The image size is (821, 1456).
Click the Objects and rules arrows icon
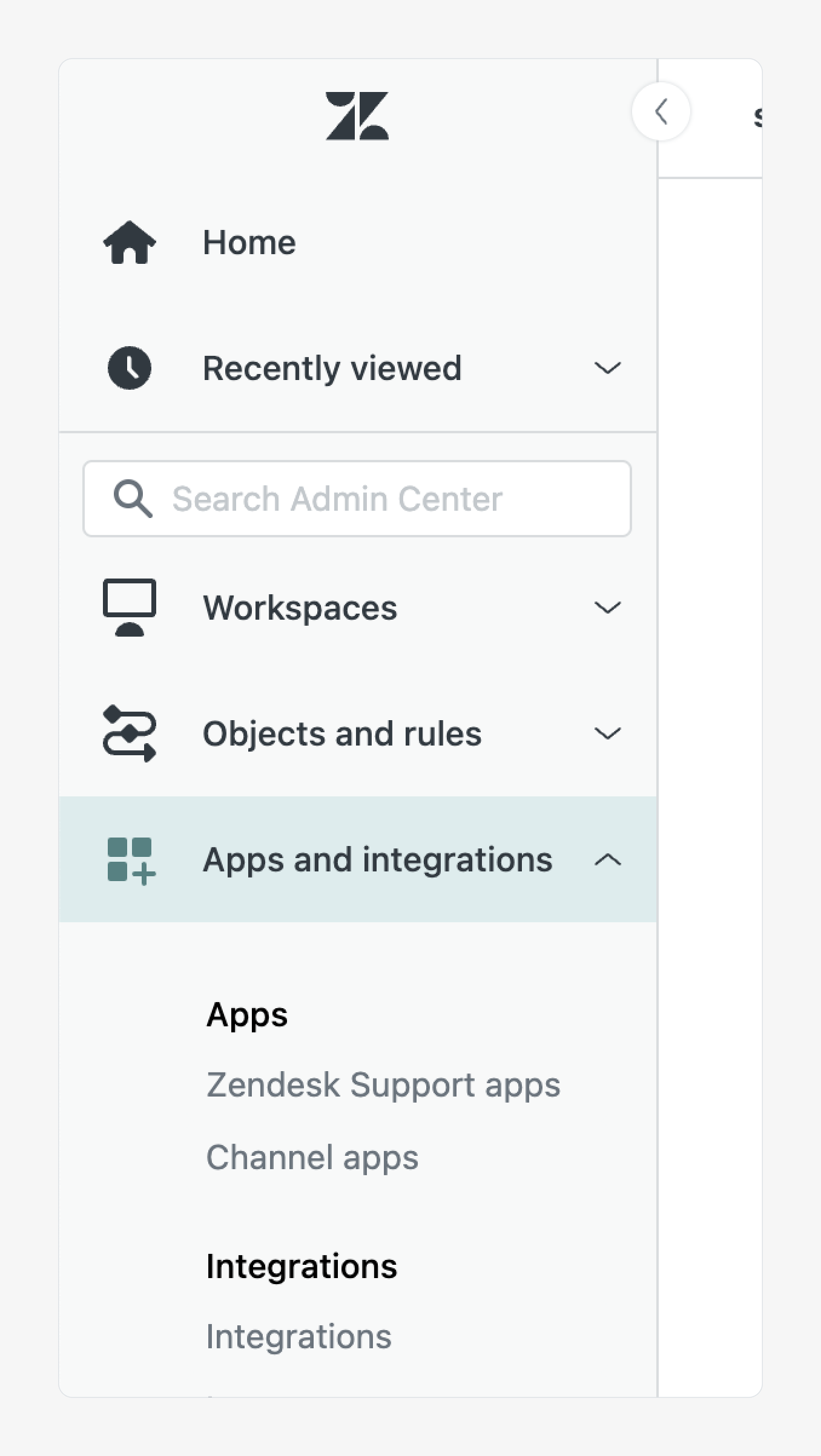(x=130, y=733)
